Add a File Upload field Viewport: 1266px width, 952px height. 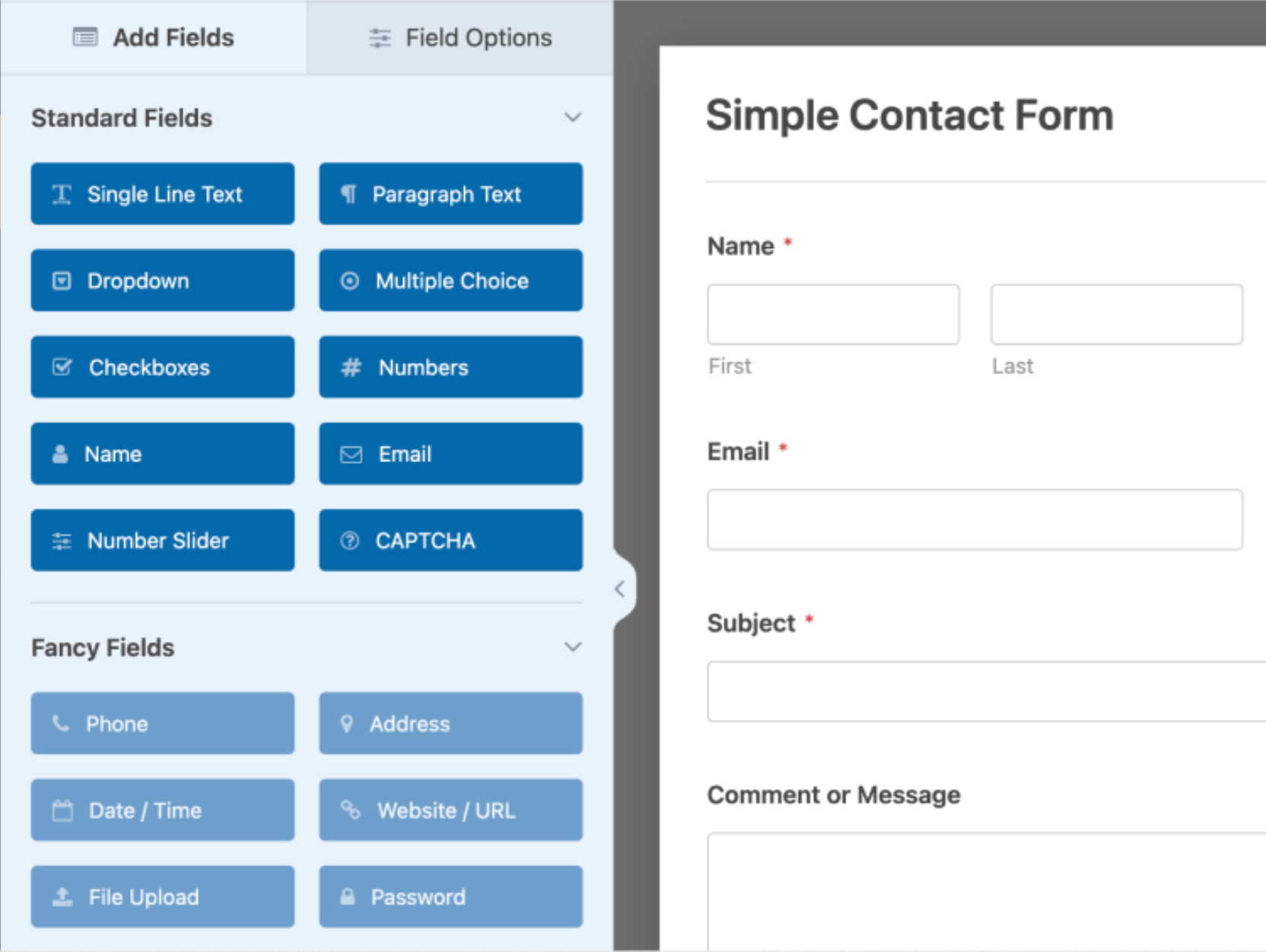click(162, 897)
